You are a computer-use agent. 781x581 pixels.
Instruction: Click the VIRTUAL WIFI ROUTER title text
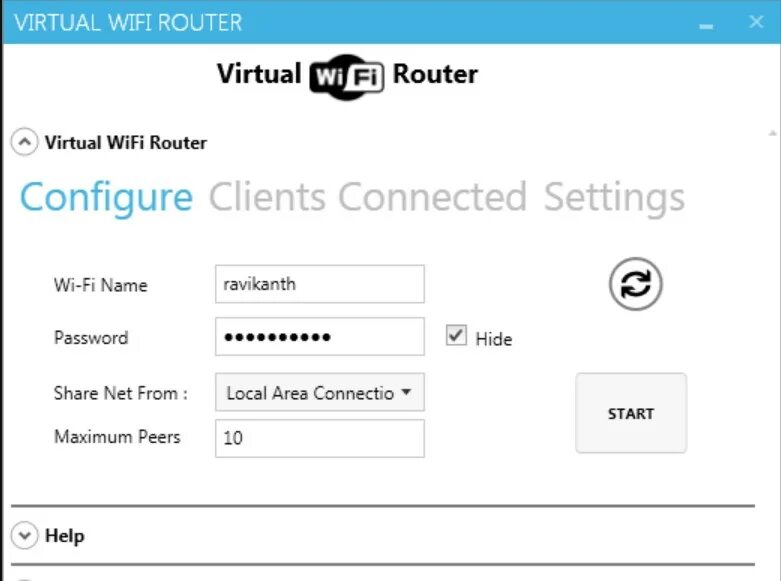(129, 22)
